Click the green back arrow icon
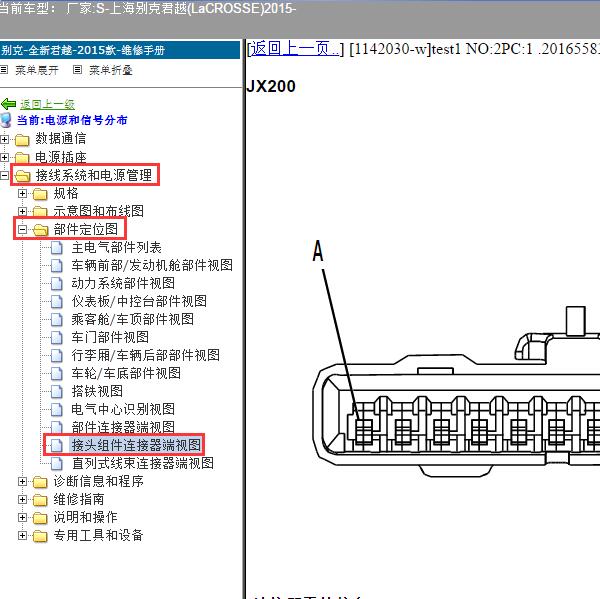The height and width of the screenshot is (599, 600). coord(8,104)
